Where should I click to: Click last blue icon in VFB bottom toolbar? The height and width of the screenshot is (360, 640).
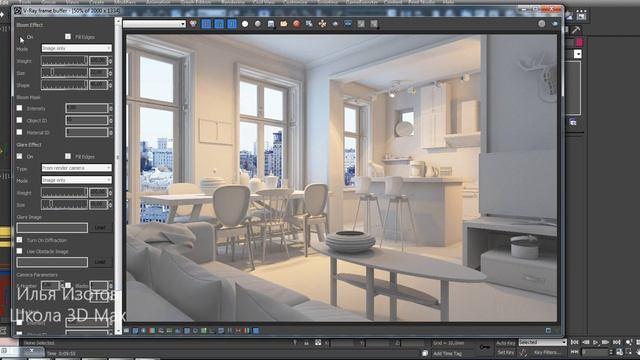256,331
